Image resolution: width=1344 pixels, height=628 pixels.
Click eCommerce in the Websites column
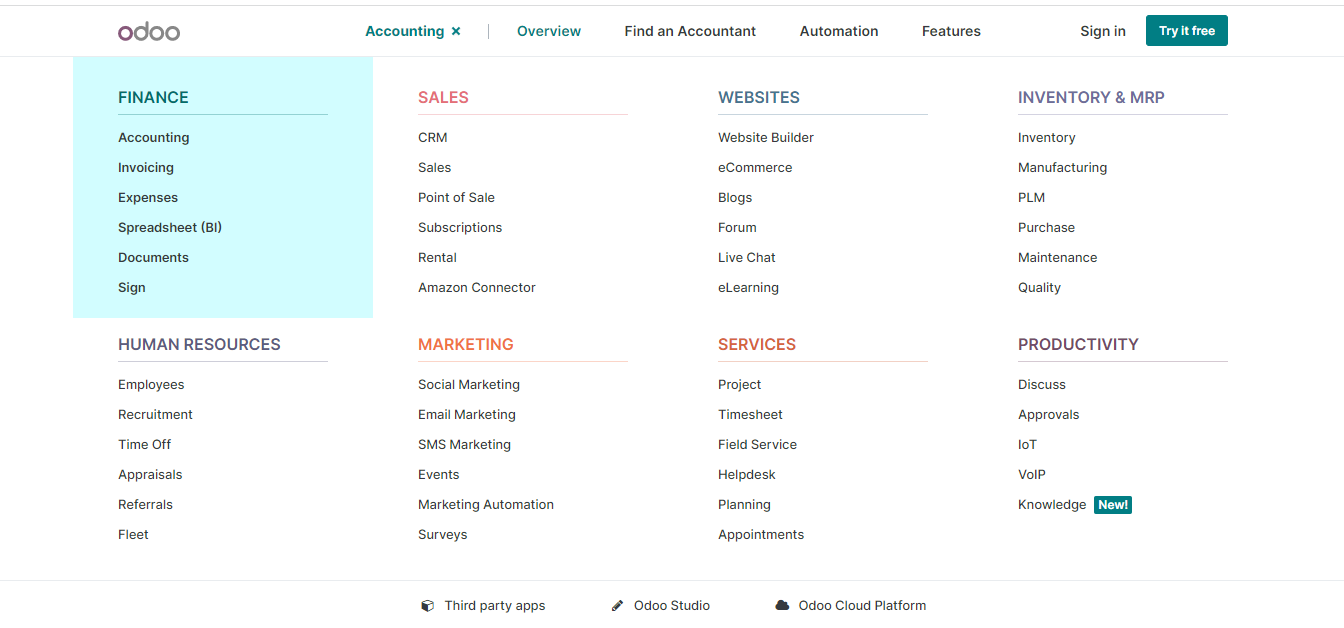click(755, 167)
